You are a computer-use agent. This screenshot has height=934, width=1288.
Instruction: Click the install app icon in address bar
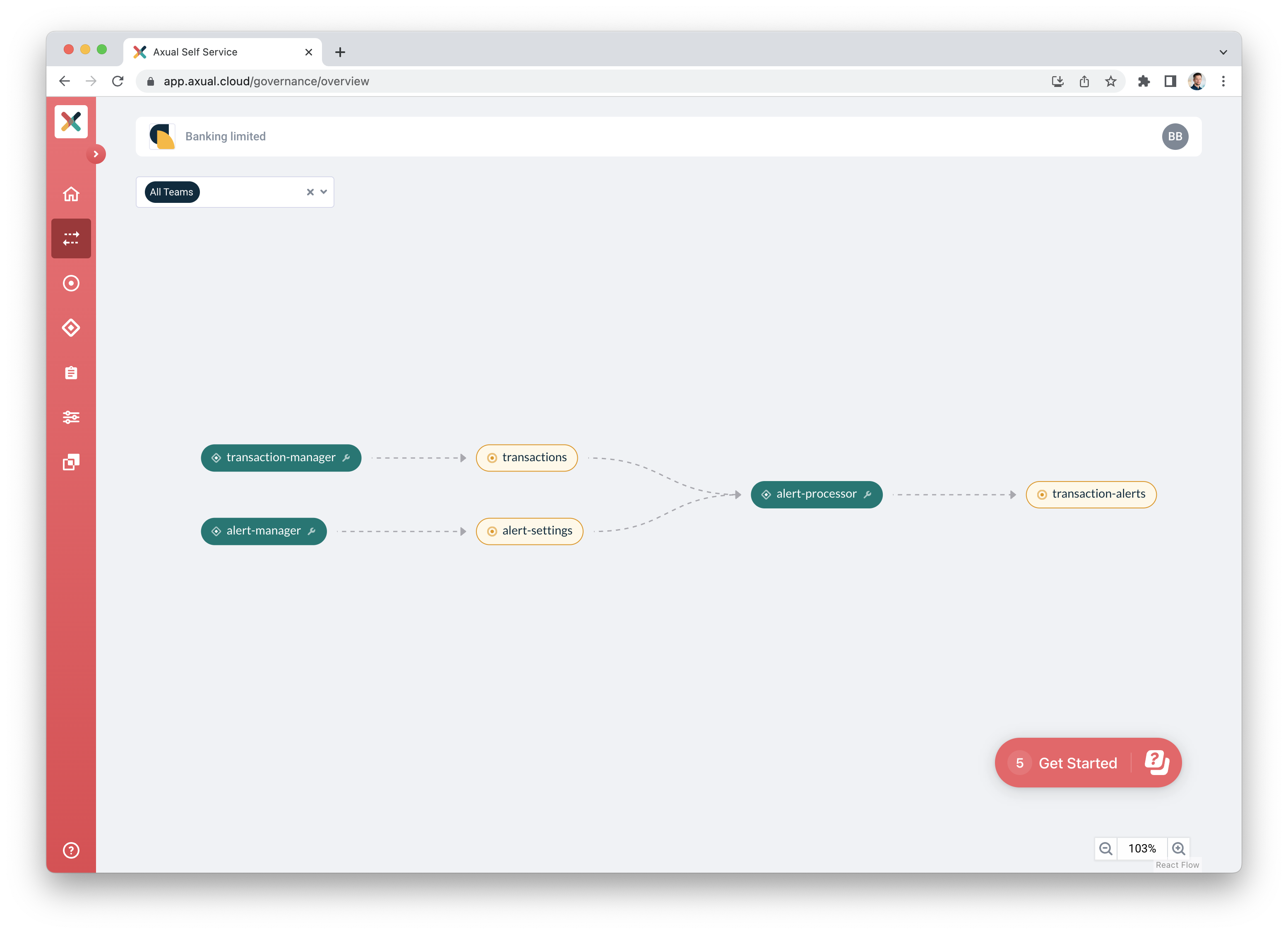(x=1057, y=81)
